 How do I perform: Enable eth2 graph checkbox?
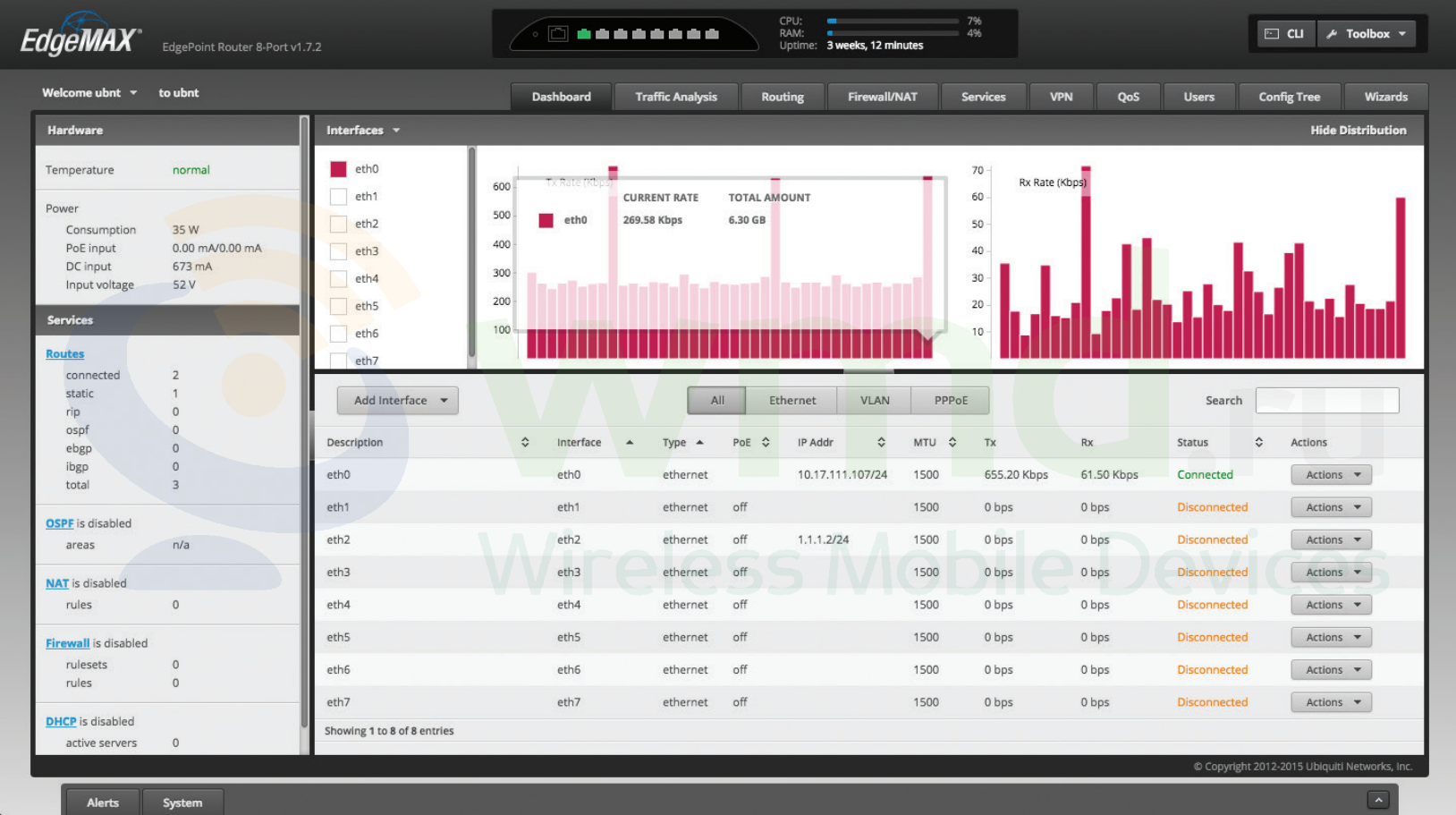pyautogui.click(x=338, y=224)
